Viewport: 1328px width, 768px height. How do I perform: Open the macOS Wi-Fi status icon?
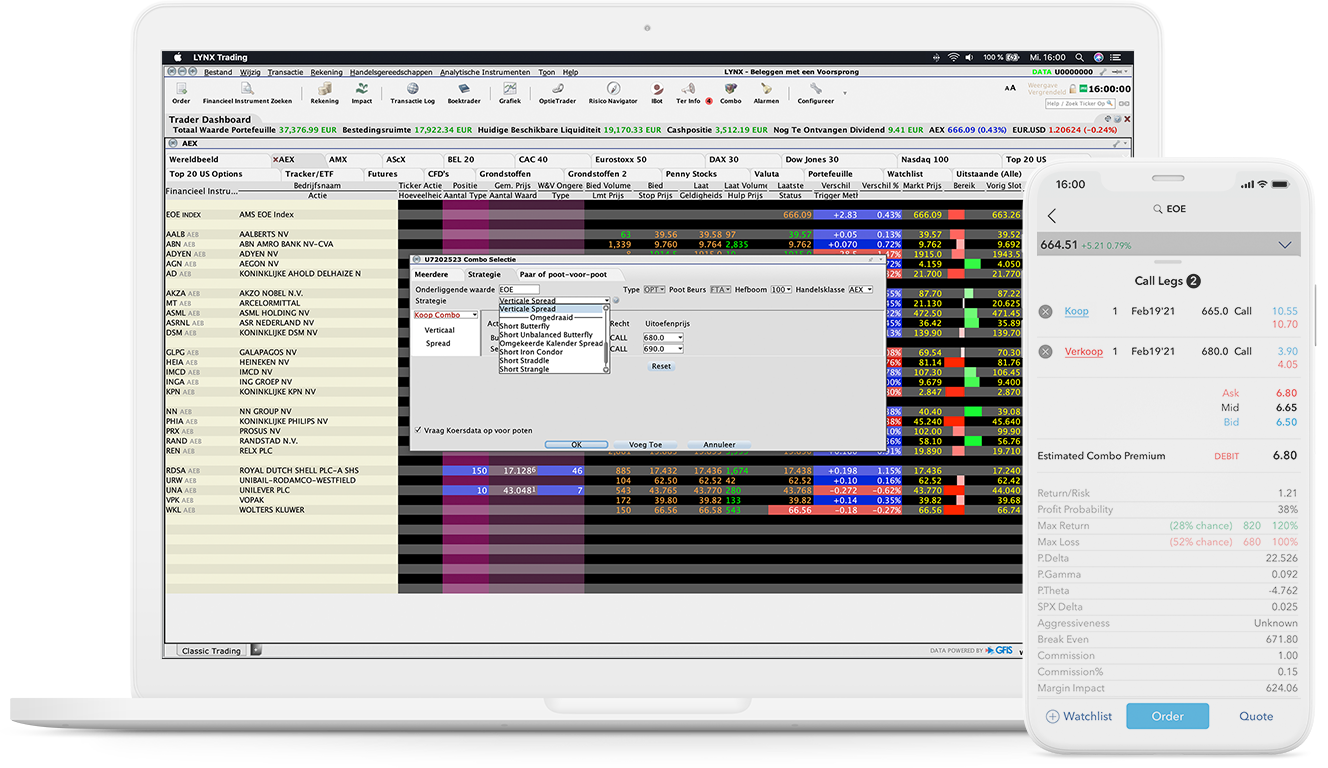[953, 58]
